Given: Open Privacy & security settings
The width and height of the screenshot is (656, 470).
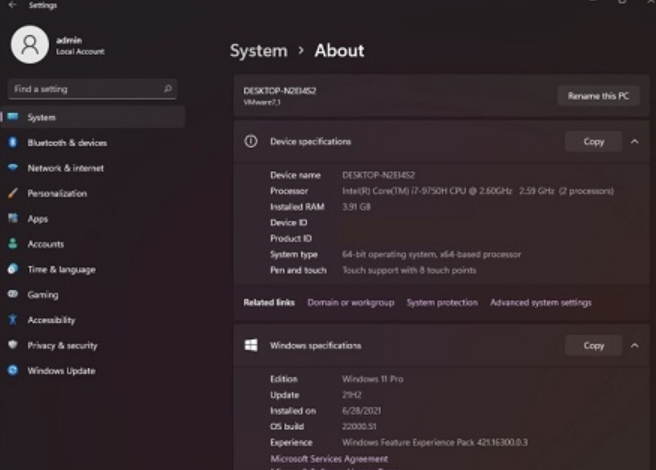Looking at the screenshot, I should coord(62,345).
